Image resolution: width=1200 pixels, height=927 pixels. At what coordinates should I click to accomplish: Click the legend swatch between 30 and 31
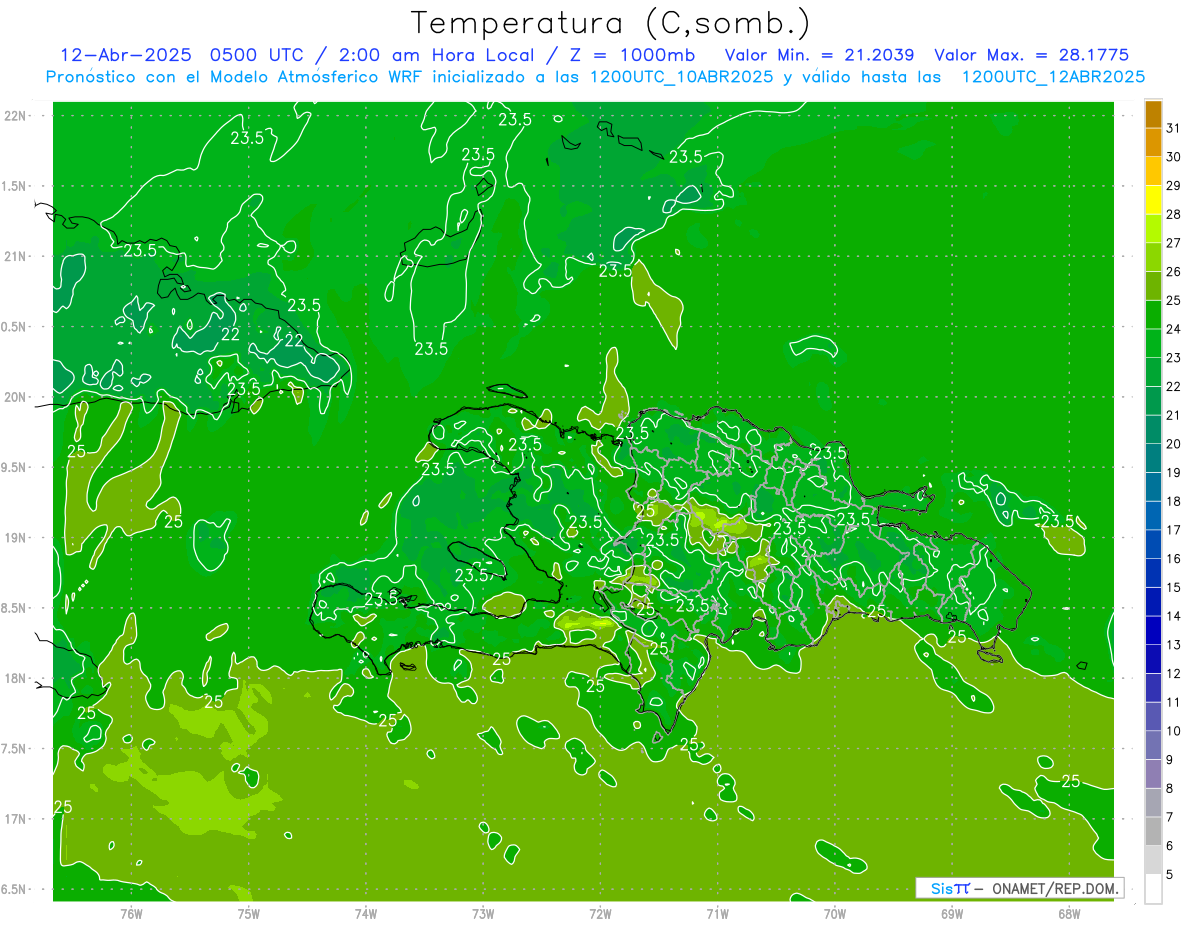click(1153, 143)
